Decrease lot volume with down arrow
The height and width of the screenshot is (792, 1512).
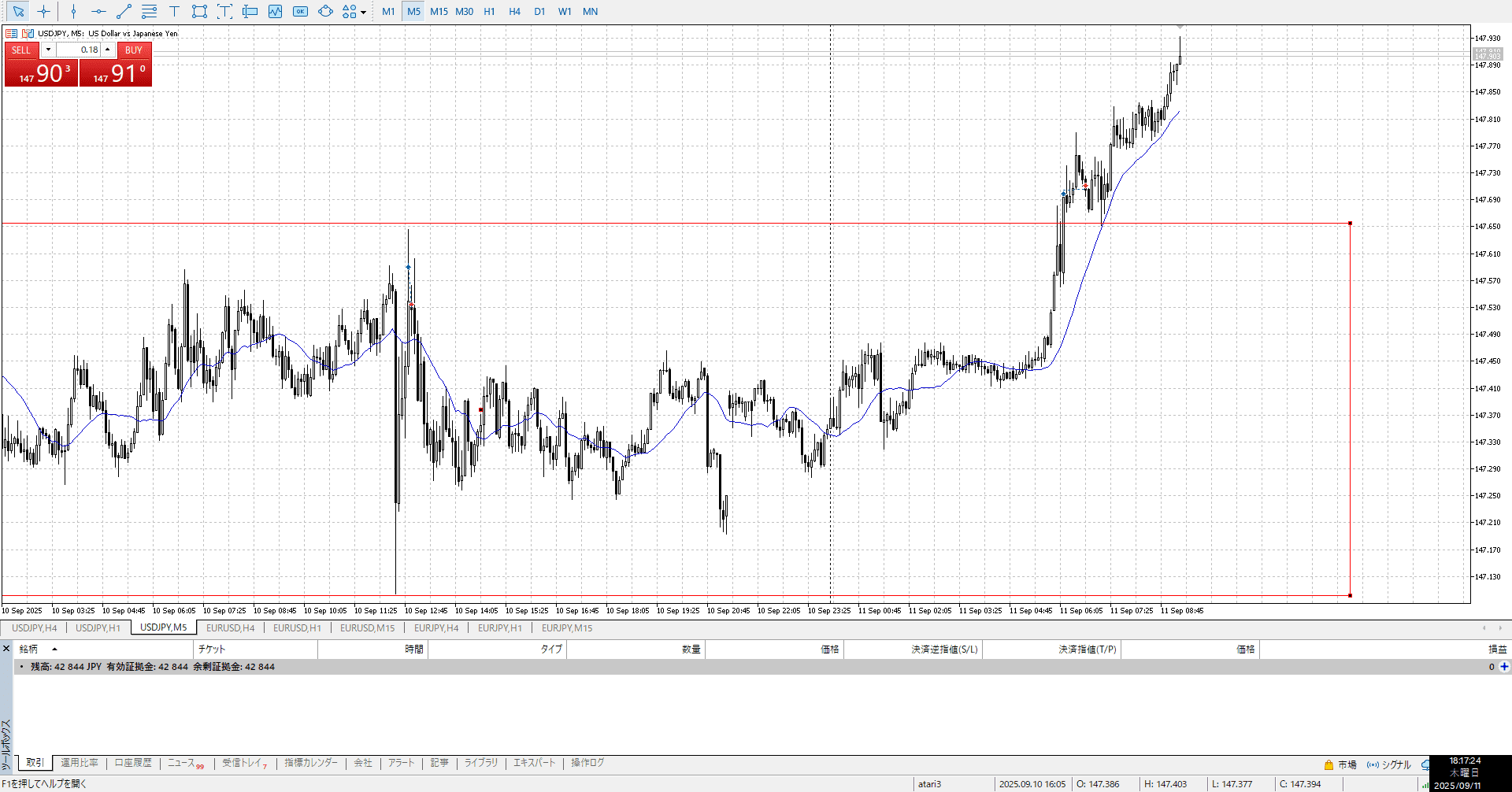[49, 50]
